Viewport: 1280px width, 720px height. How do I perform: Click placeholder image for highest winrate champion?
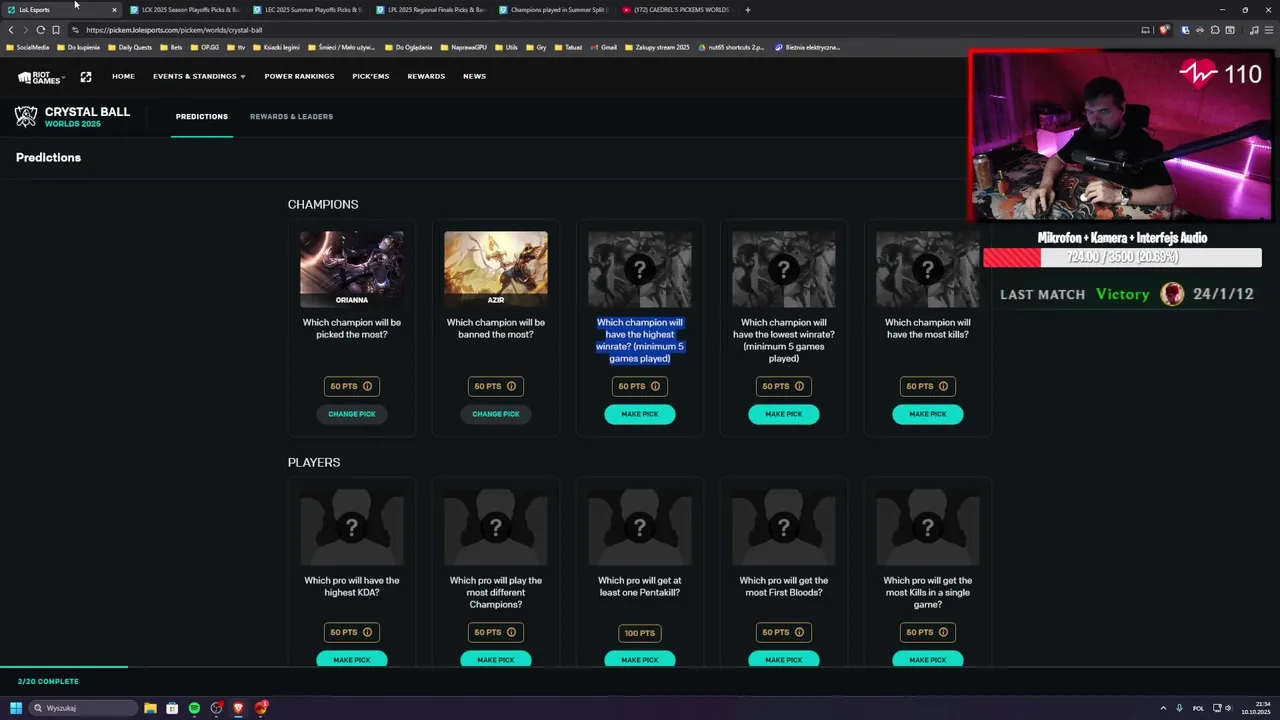640,269
